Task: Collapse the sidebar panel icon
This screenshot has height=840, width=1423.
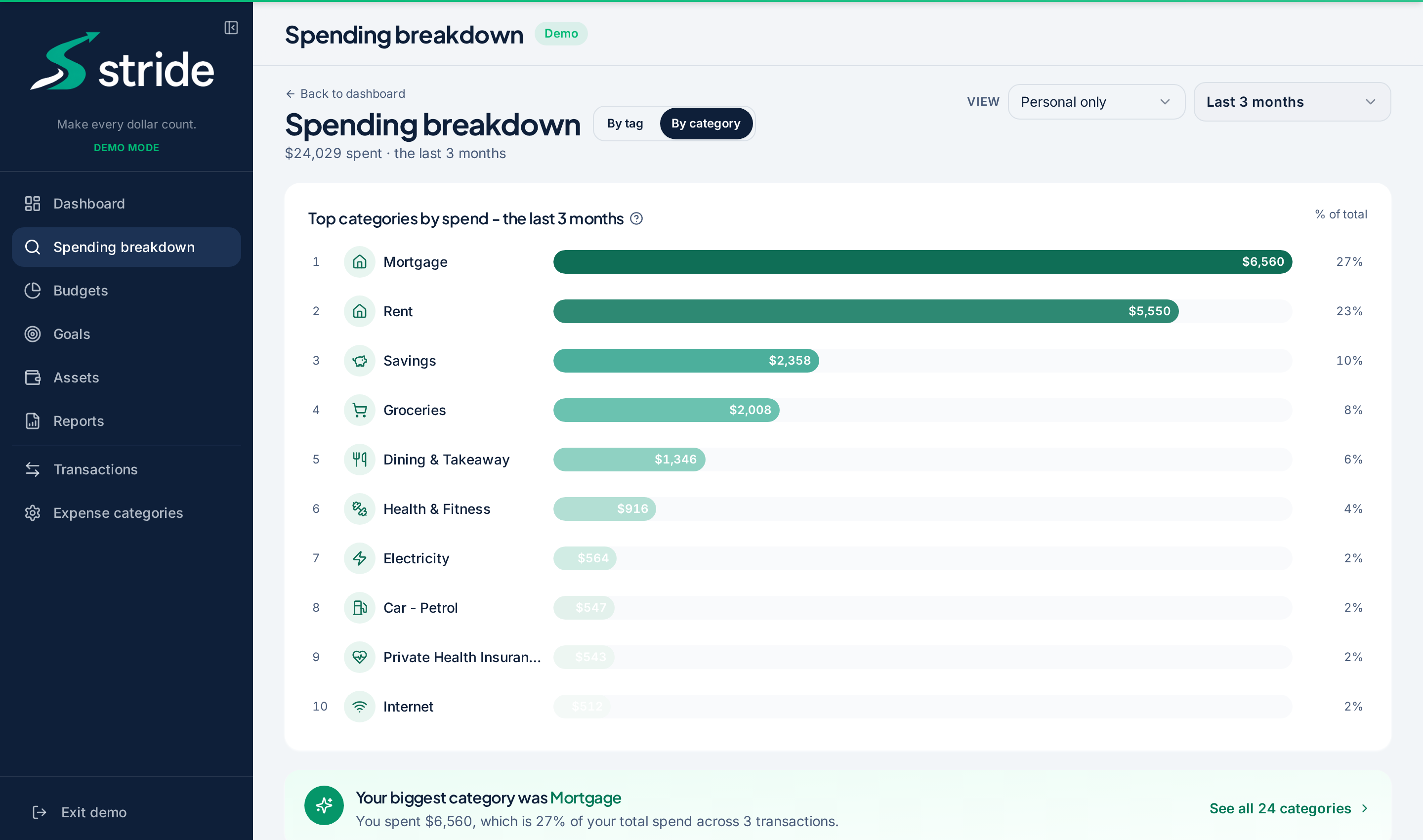Action: 231,28
